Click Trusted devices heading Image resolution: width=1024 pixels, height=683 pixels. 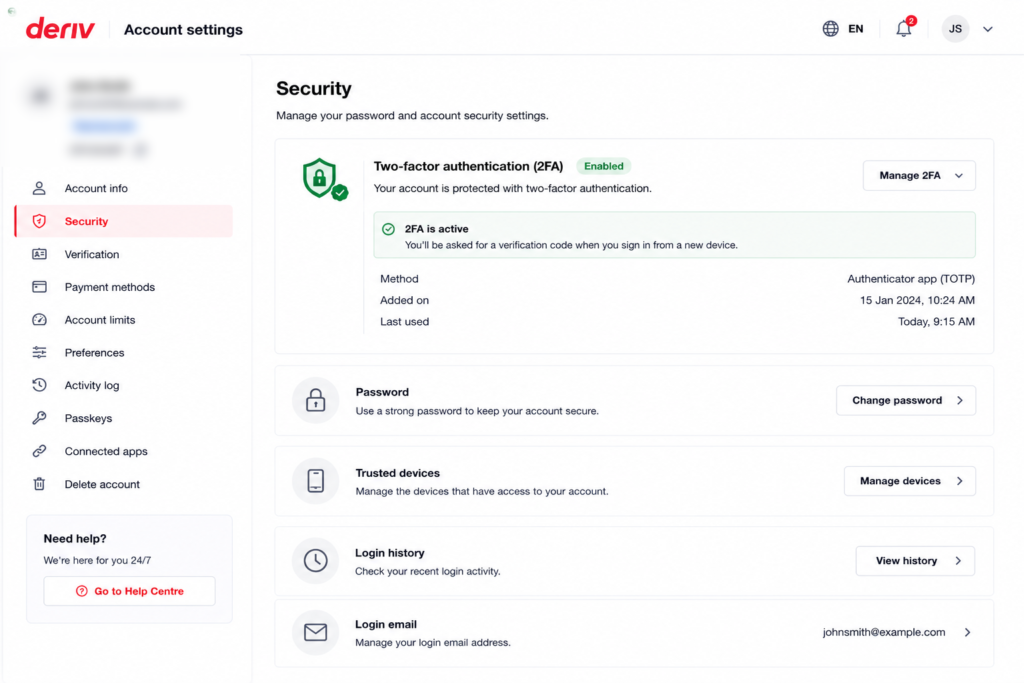pyautogui.click(x=397, y=473)
